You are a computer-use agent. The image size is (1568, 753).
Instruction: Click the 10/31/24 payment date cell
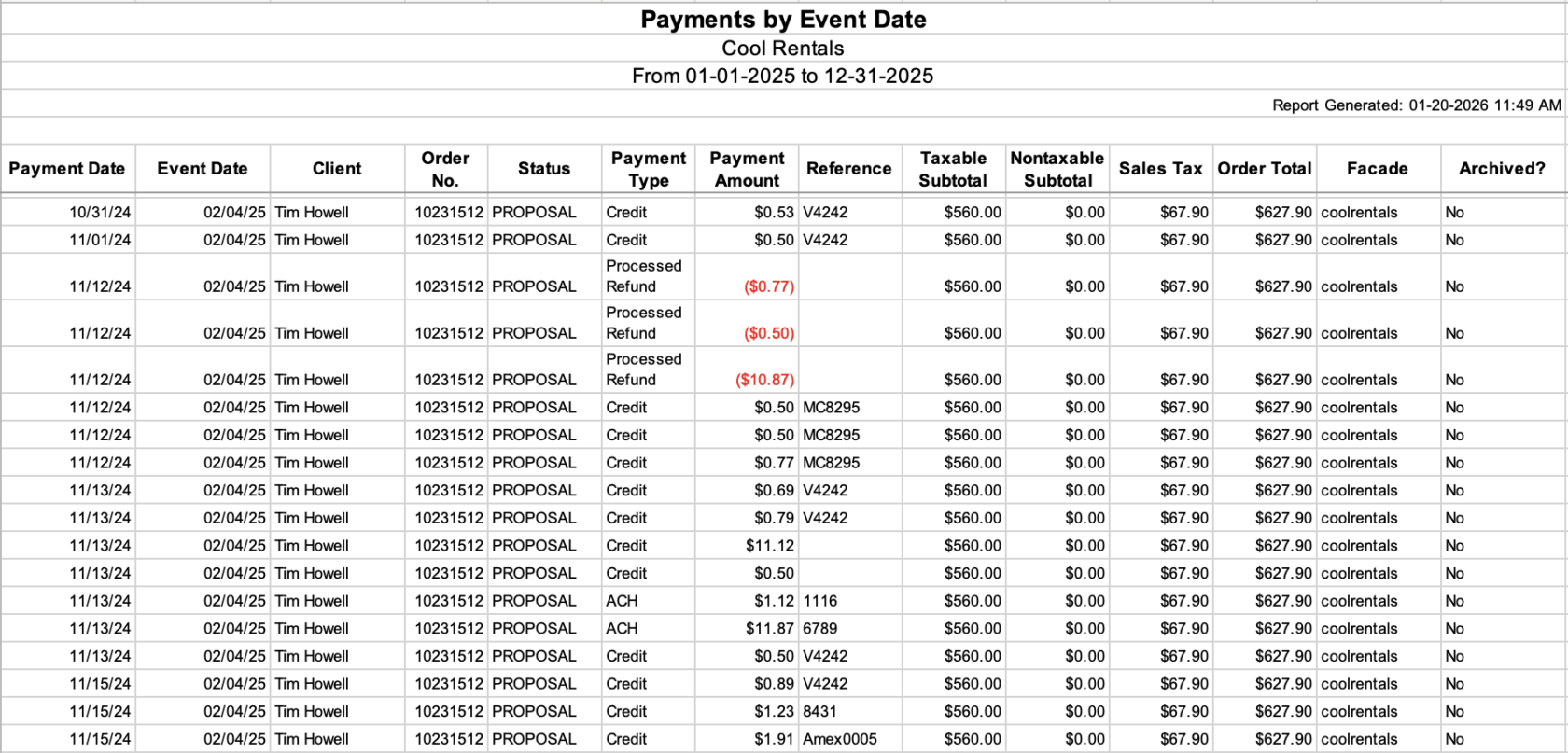click(100, 213)
